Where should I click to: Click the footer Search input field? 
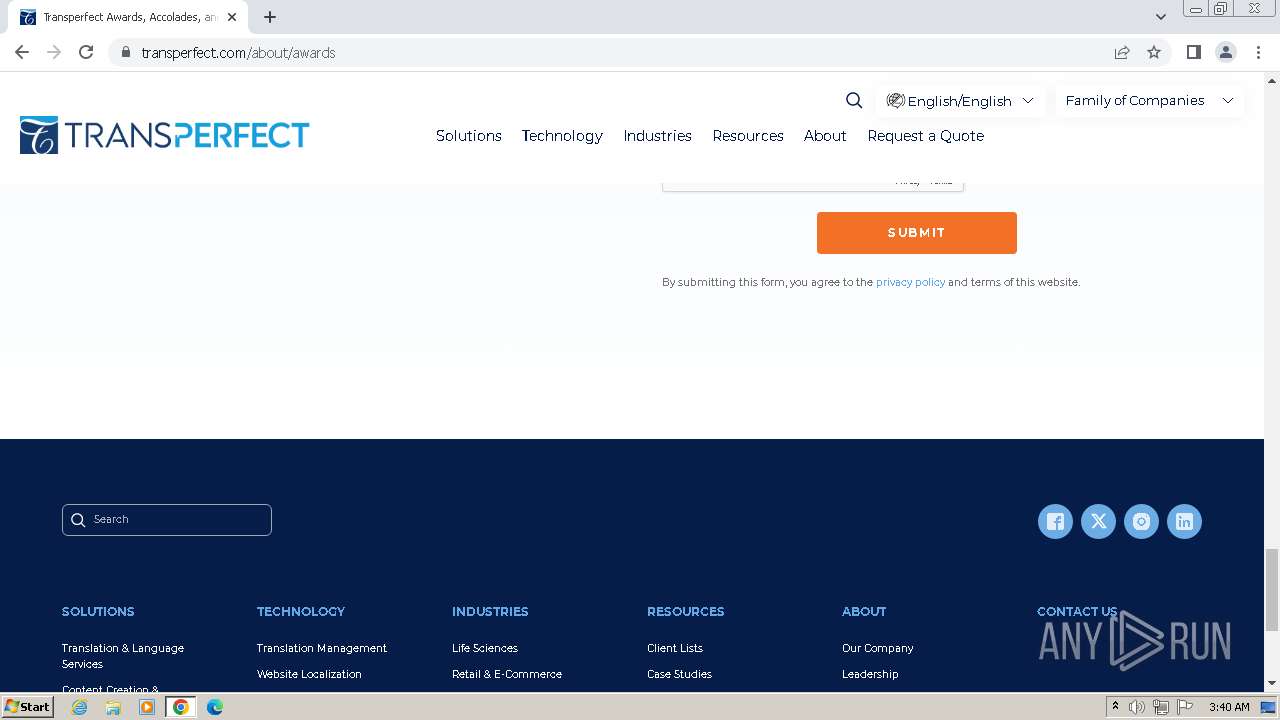[x=167, y=520]
